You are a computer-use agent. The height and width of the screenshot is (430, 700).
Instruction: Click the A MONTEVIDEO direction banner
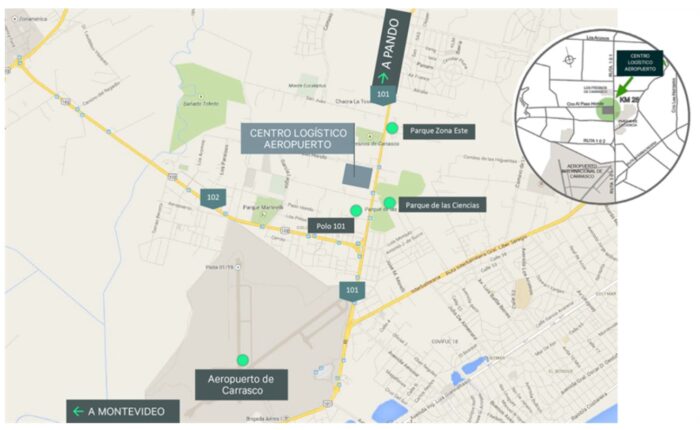(123, 411)
